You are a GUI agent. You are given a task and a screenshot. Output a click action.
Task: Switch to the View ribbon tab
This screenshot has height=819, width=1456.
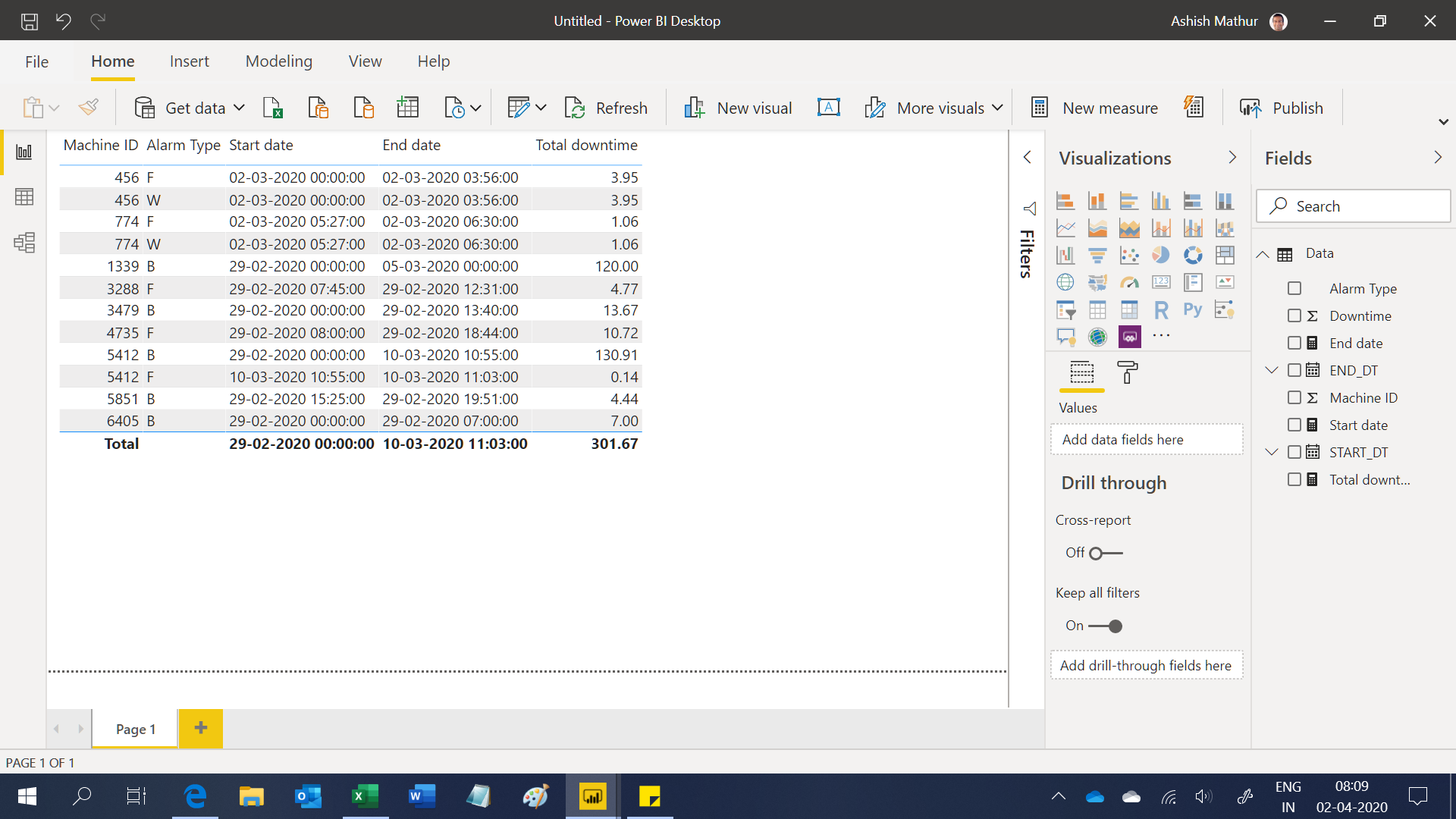(x=365, y=61)
